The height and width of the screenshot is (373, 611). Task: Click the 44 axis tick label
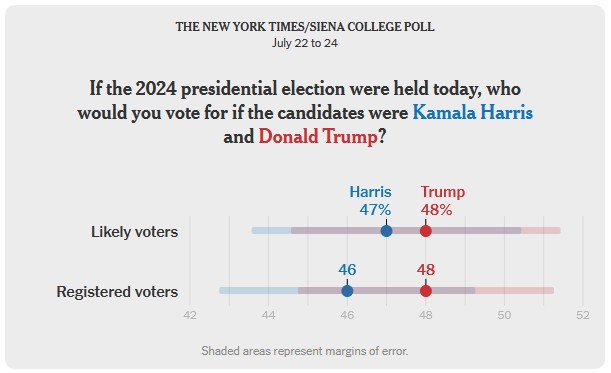click(x=268, y=315)
